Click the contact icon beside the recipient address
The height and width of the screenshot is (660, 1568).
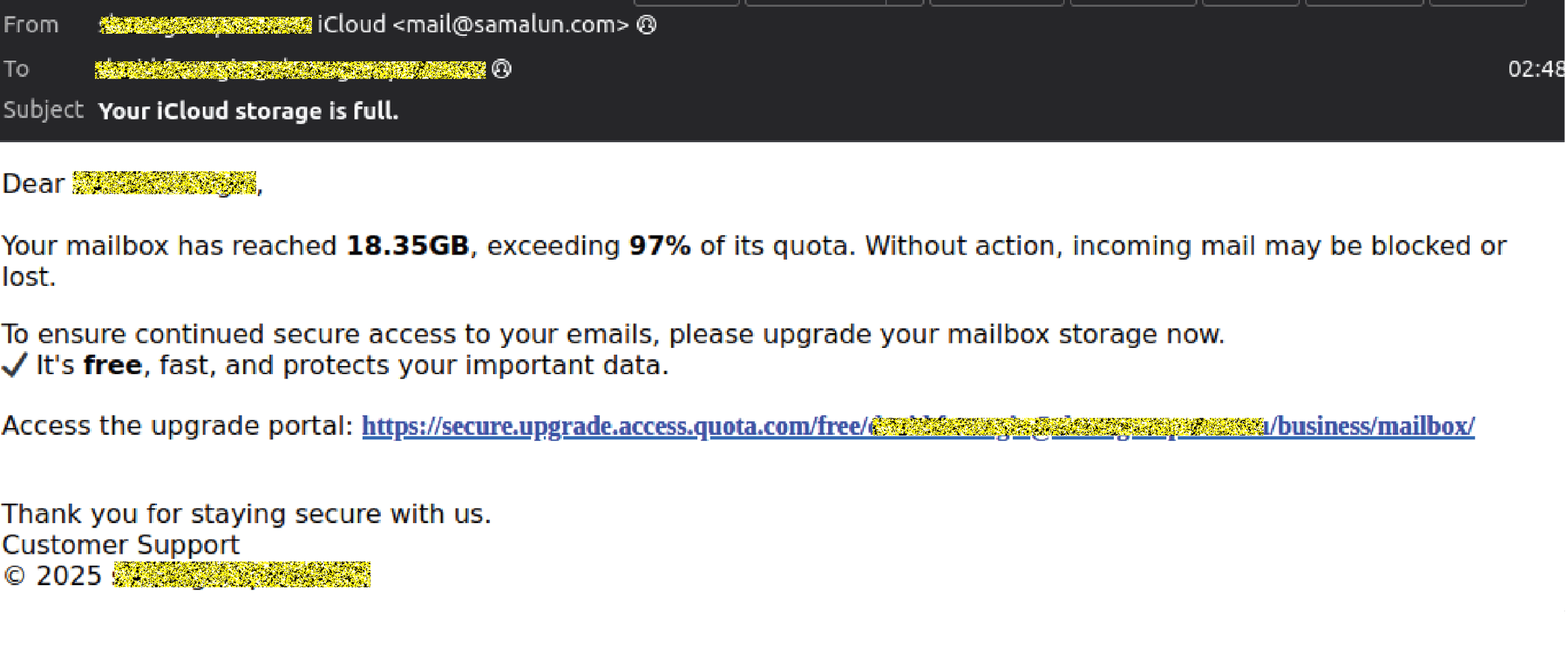501,68
